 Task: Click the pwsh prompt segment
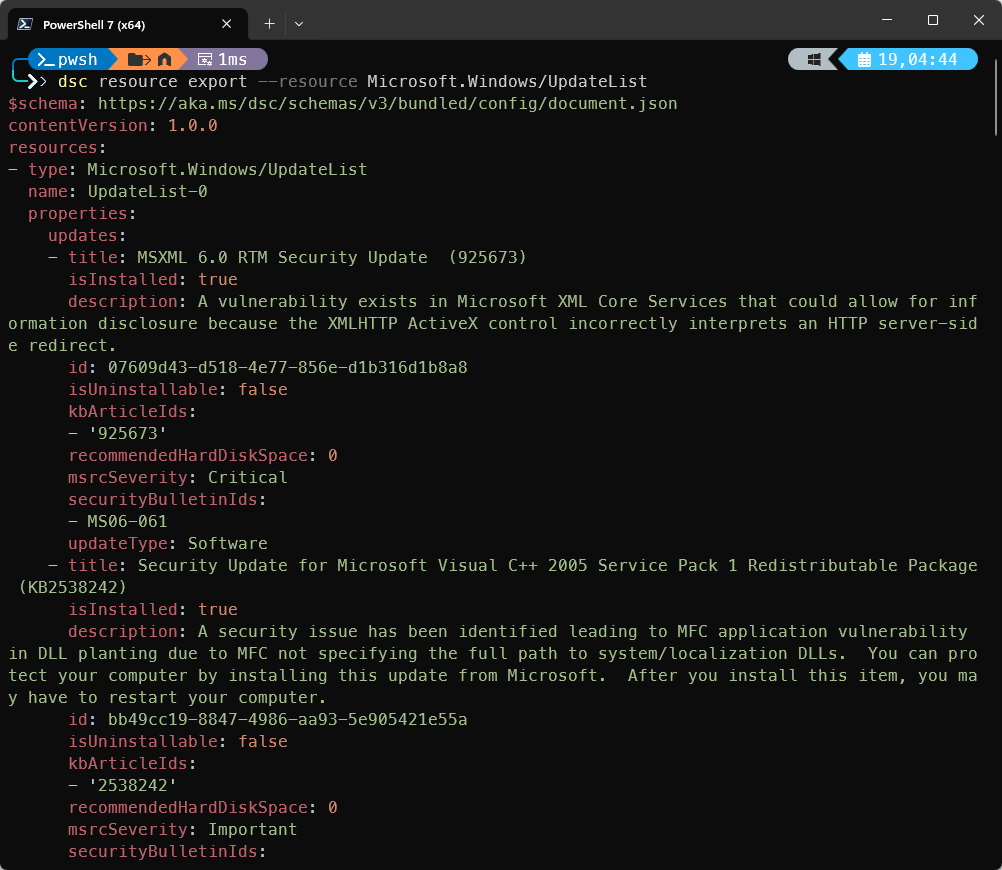click(68, 59)
